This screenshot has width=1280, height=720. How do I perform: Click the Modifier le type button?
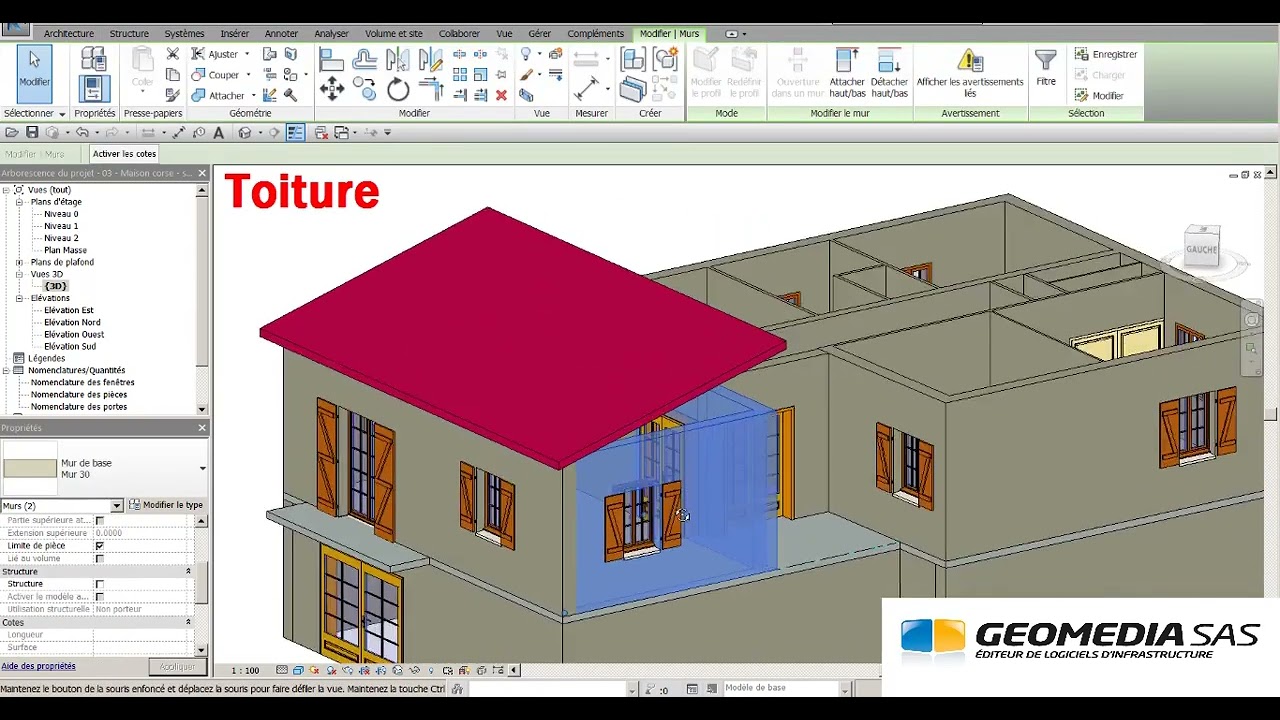166,505
